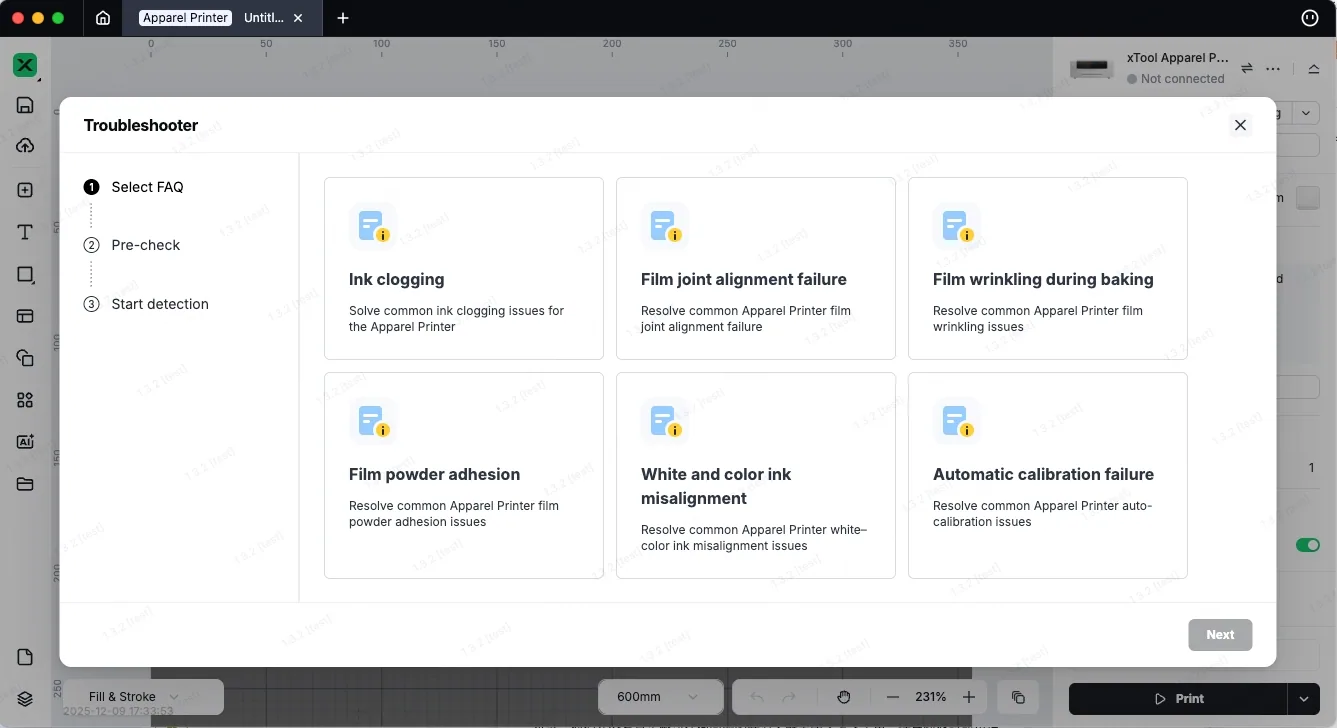Click the Print button

tap(1178, 699)
